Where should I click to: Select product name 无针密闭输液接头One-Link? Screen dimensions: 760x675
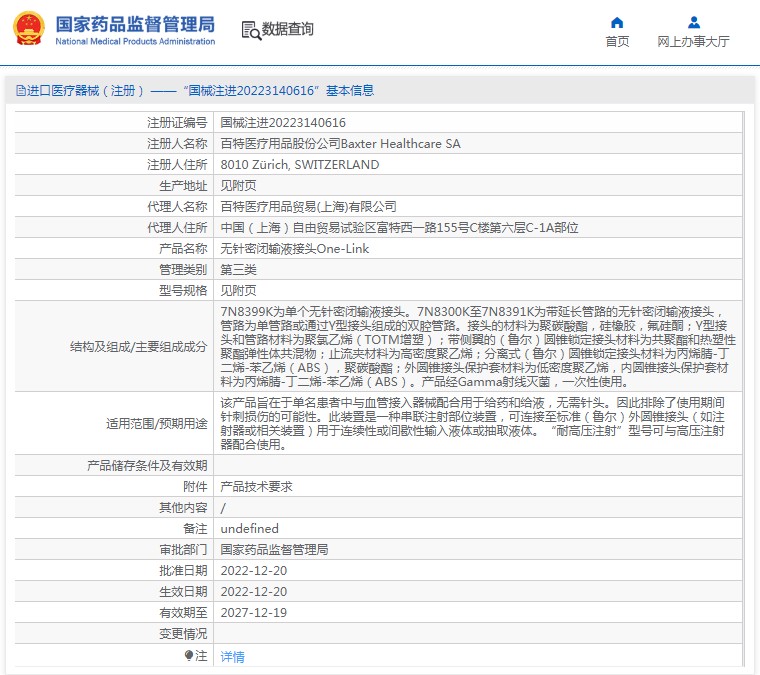295,249
